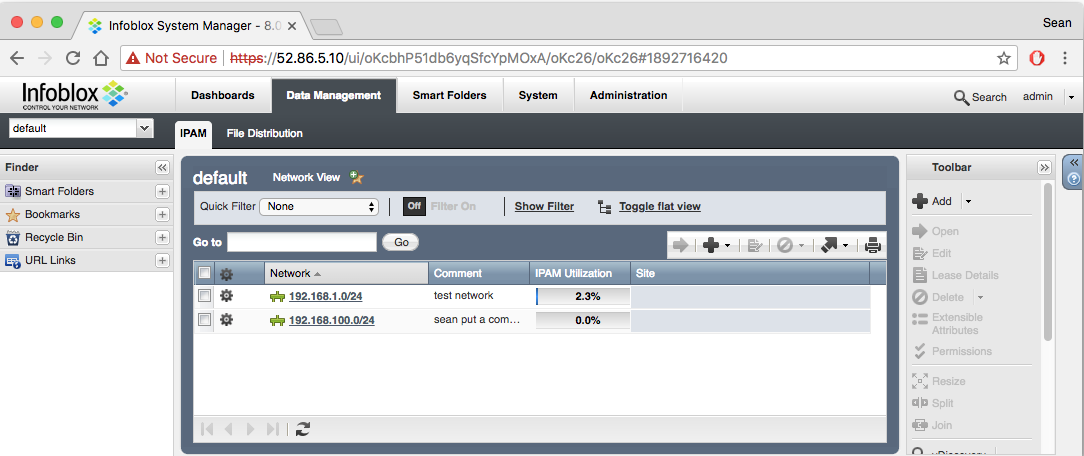Open the Administration tab
Viewport: 1084px width, 456px height.
click(x=628, y=95)
